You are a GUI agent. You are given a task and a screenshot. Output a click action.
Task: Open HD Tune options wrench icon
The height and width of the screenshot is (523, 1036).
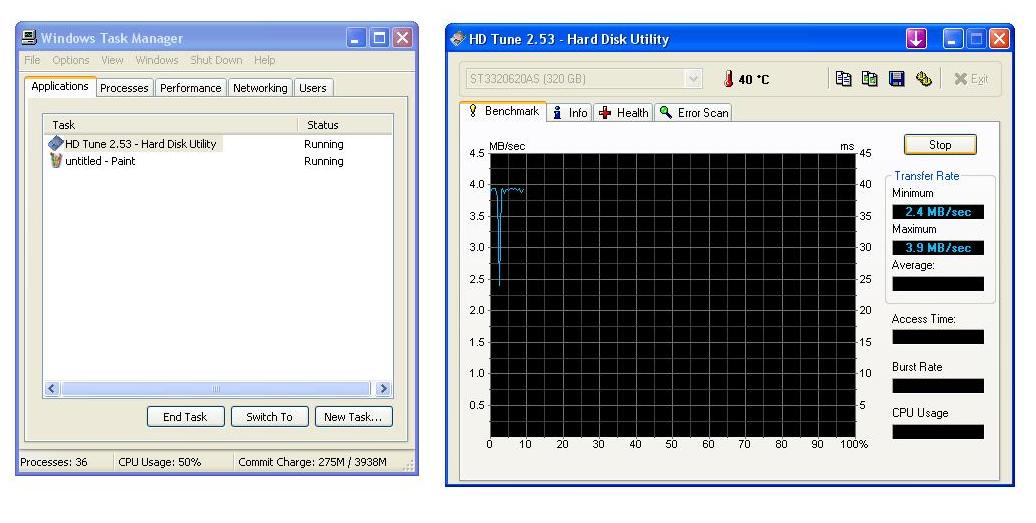point(924,79)
